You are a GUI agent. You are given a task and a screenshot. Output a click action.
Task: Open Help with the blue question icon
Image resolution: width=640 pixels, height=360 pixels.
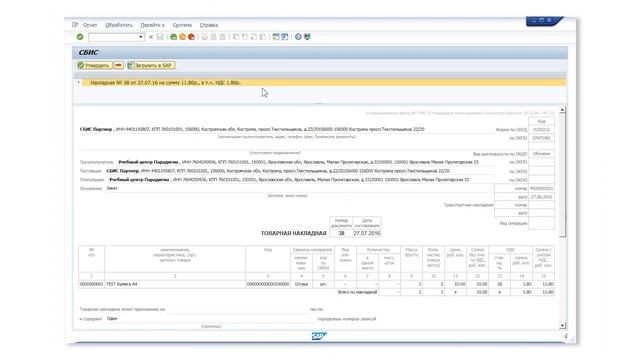(x=298, y=37)
